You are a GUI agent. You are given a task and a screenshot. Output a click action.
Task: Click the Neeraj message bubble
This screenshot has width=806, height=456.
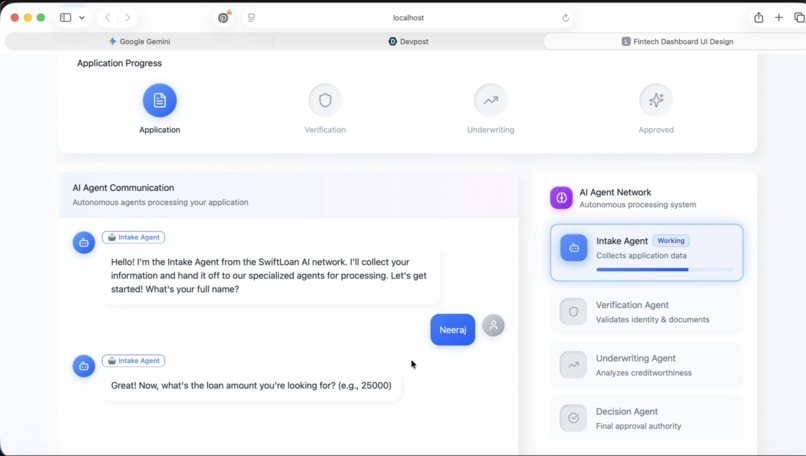(453, 330)
